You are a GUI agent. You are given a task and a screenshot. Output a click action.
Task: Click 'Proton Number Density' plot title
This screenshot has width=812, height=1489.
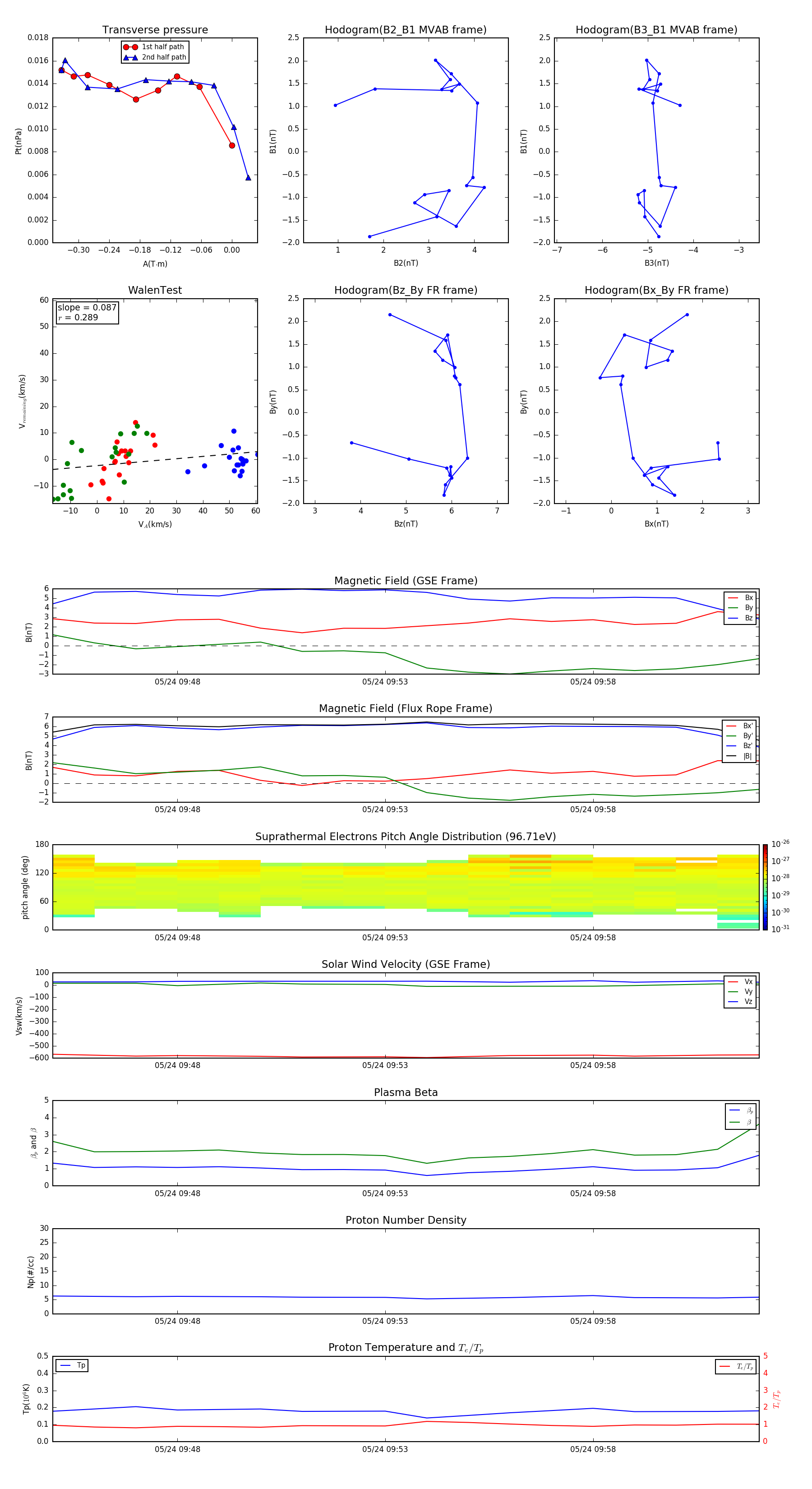click(406, 1220)
